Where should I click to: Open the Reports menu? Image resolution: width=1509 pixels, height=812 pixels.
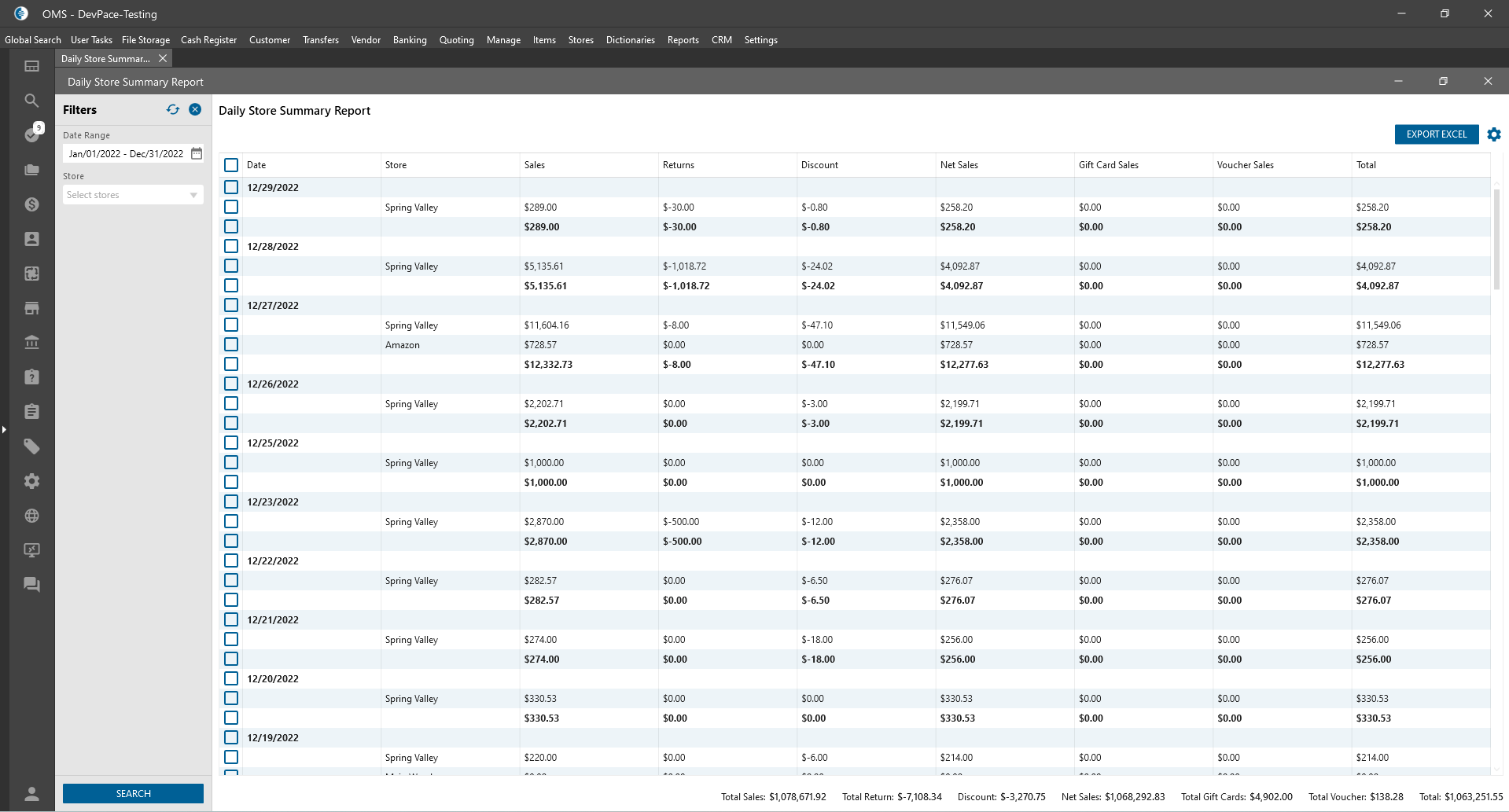click(x=683, y=40)
